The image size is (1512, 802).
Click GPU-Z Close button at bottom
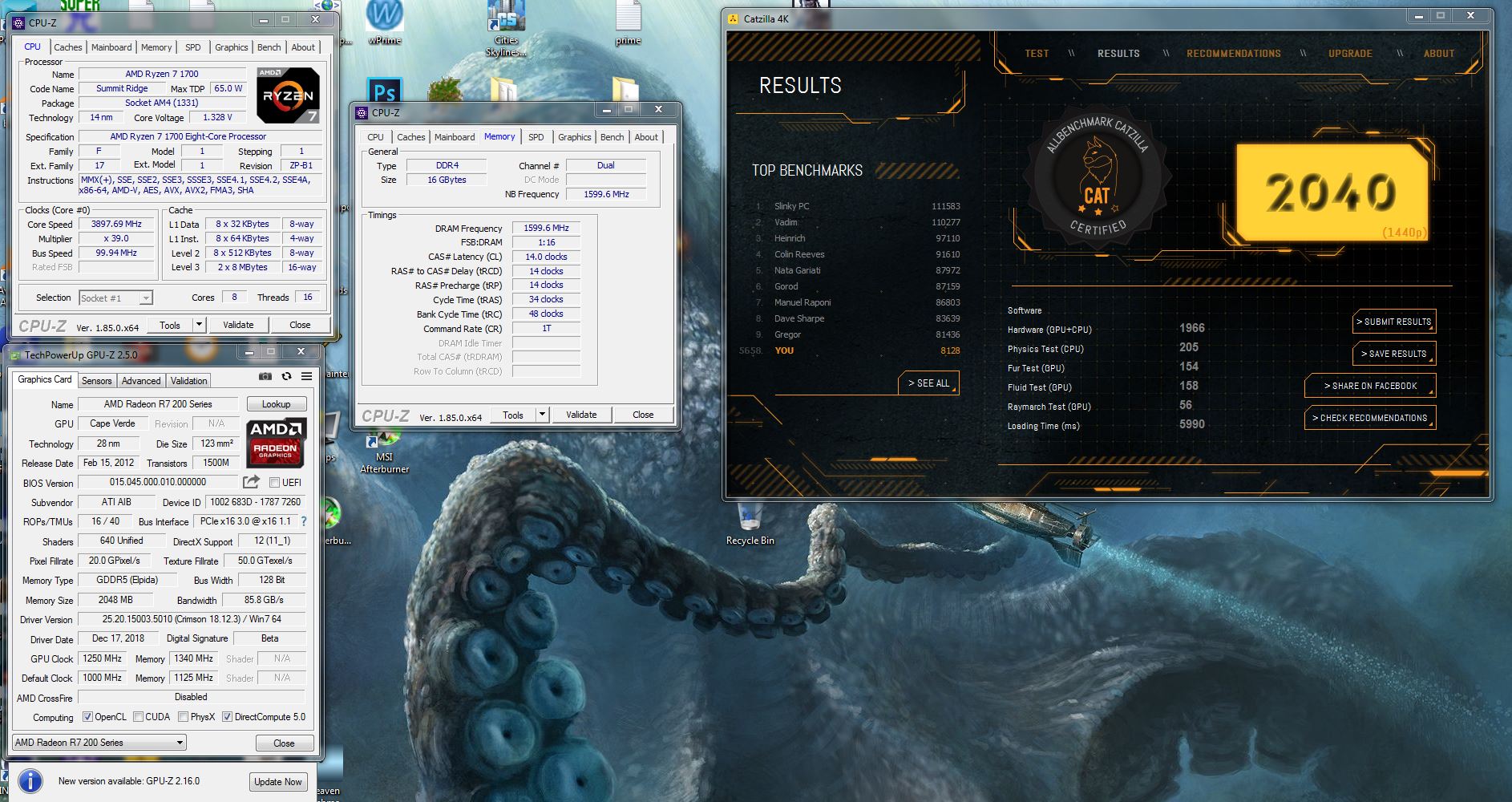coord(284,743)
